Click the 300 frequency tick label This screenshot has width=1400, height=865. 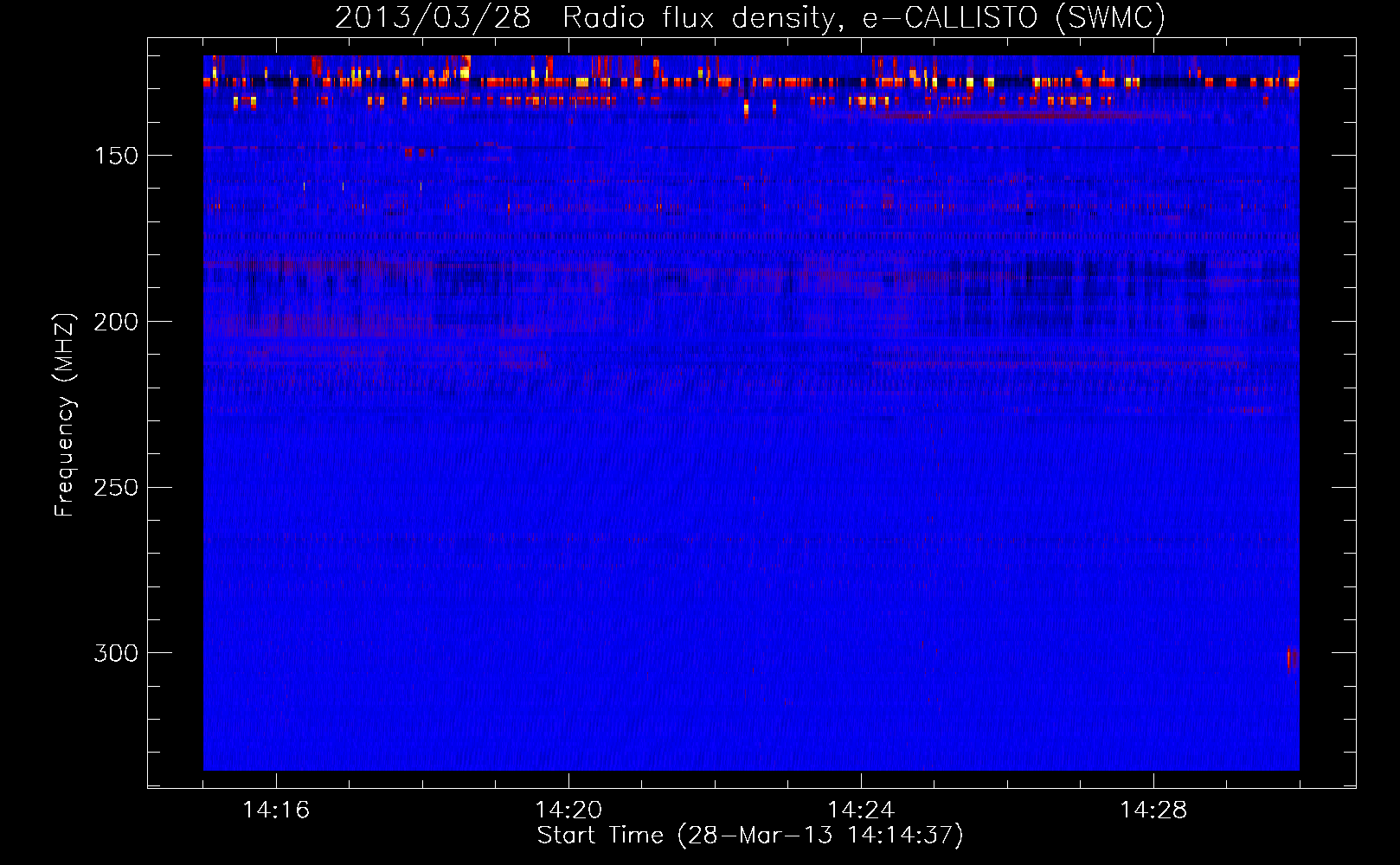116,653
